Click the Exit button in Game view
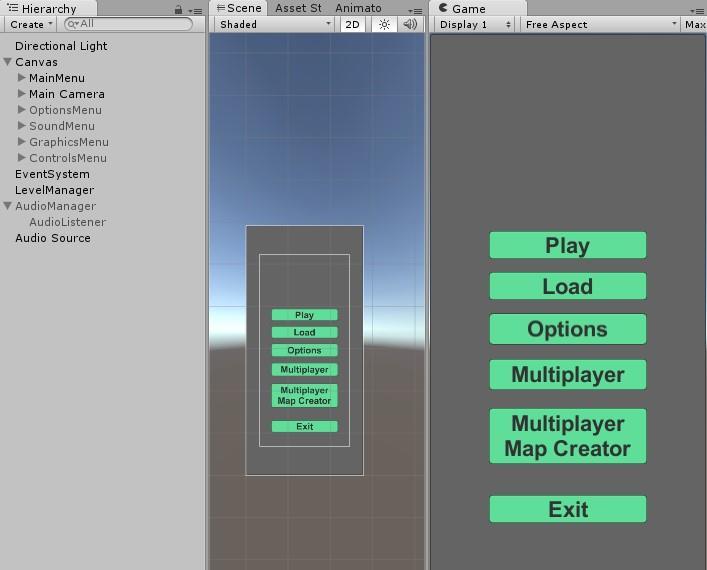The height and width of the screenshot is (570, 707). pyautogui.click(x=568, y=509)
